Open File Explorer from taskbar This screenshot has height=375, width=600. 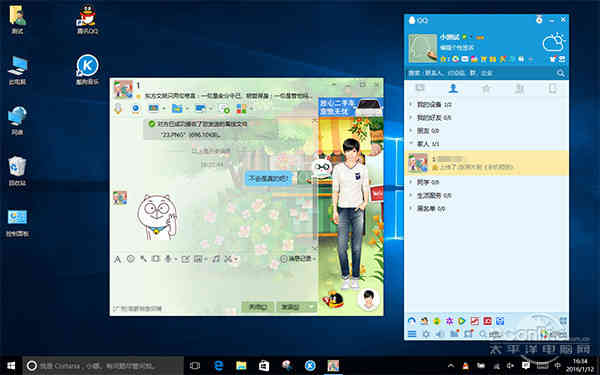241,366
